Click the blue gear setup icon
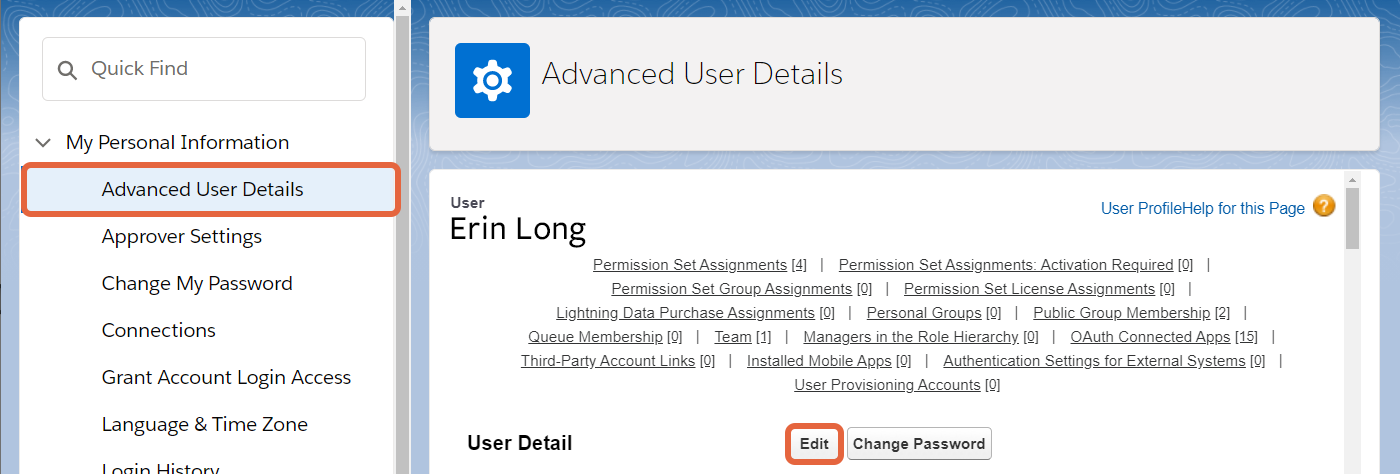This screenshot has width=1400, height=474. click(x=492, y=80)
